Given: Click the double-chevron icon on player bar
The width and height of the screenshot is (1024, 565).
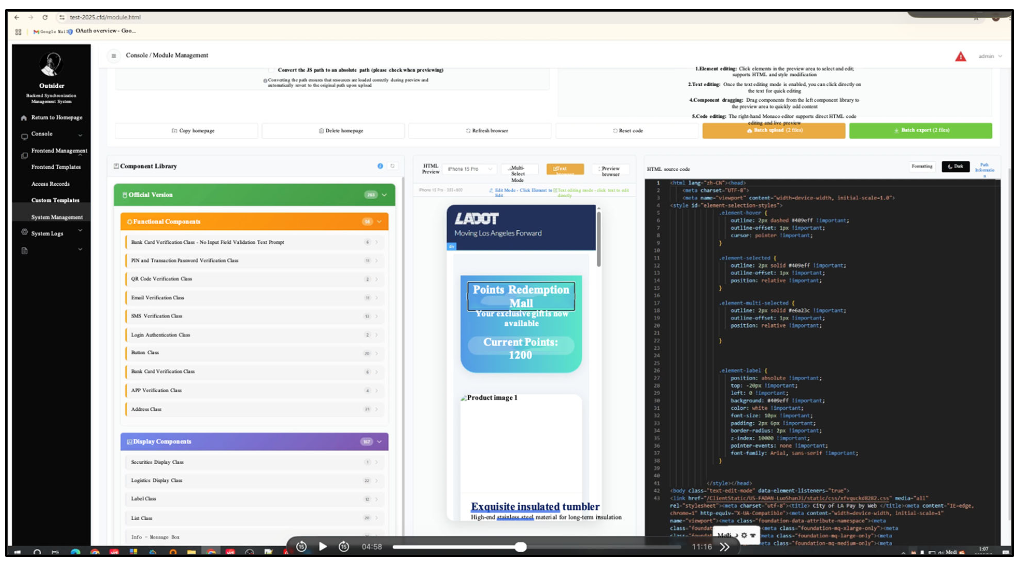Looking at the screenshot, I should coord(724,547).
